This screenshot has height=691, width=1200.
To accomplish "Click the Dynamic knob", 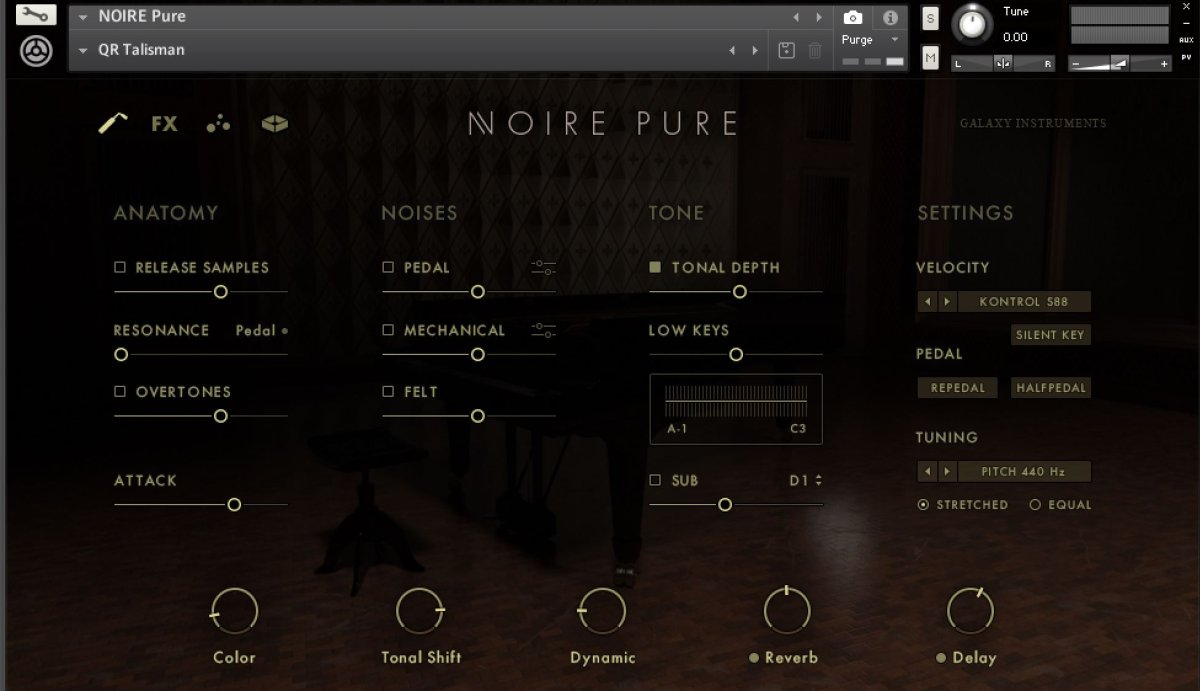I will point(602,611).
